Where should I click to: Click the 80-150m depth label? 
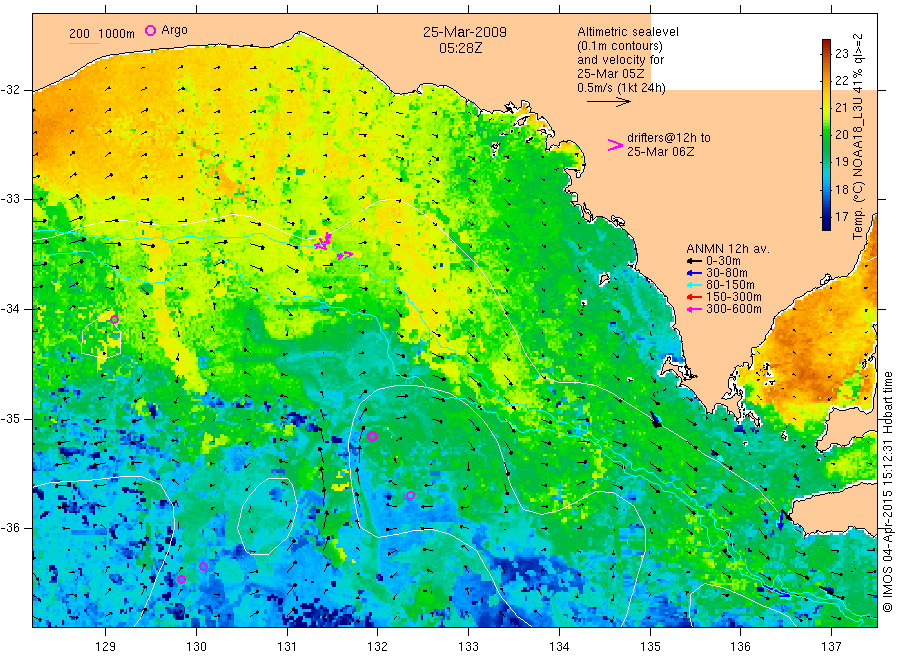731,285
